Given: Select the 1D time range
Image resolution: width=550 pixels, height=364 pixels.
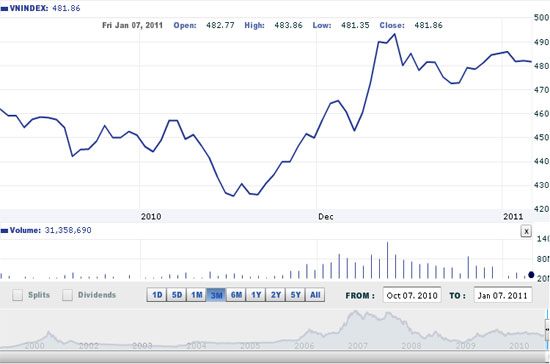Looking at the screenshot, I should [x=157, y=295].
